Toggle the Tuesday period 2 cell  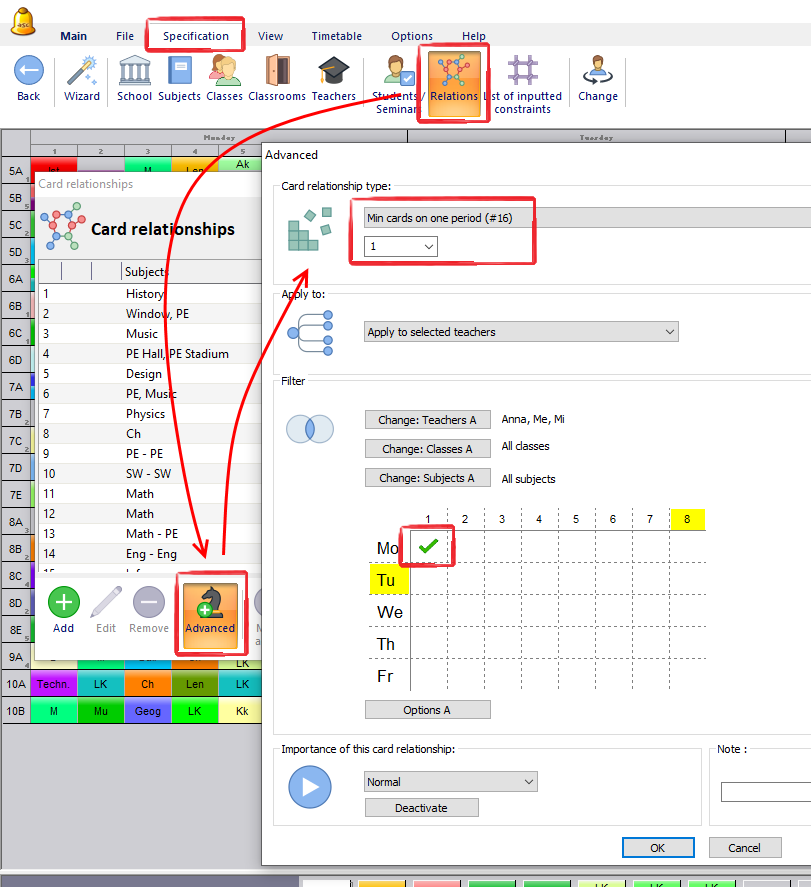465,580
